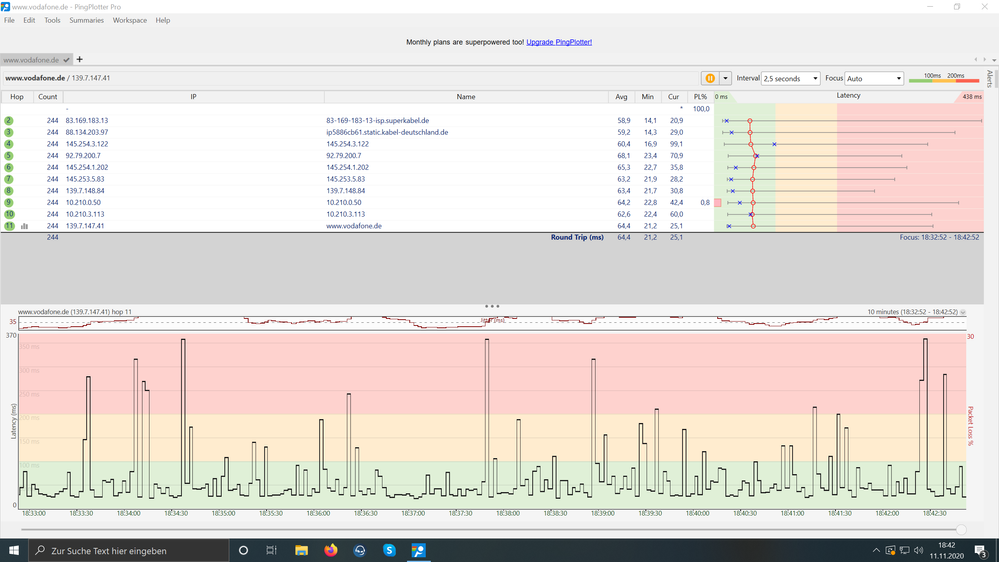This screenshot has width=999, height=562.
Task: Click the hop 11 graph bars icon
Action: (25, 227)
